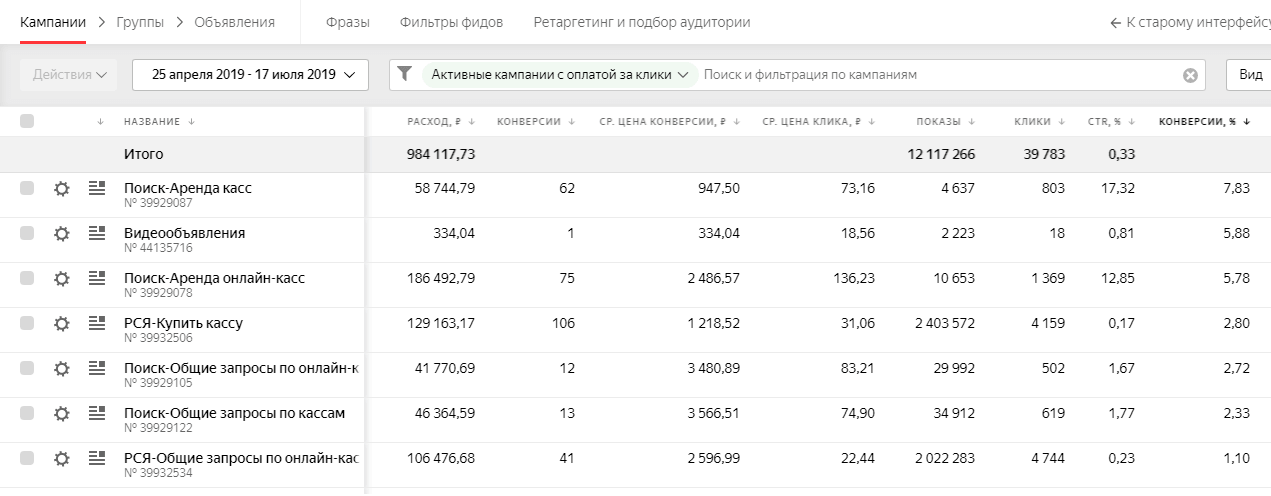Click the filter funnel icon
1271x496 pixels.
[x=404, y=74]
